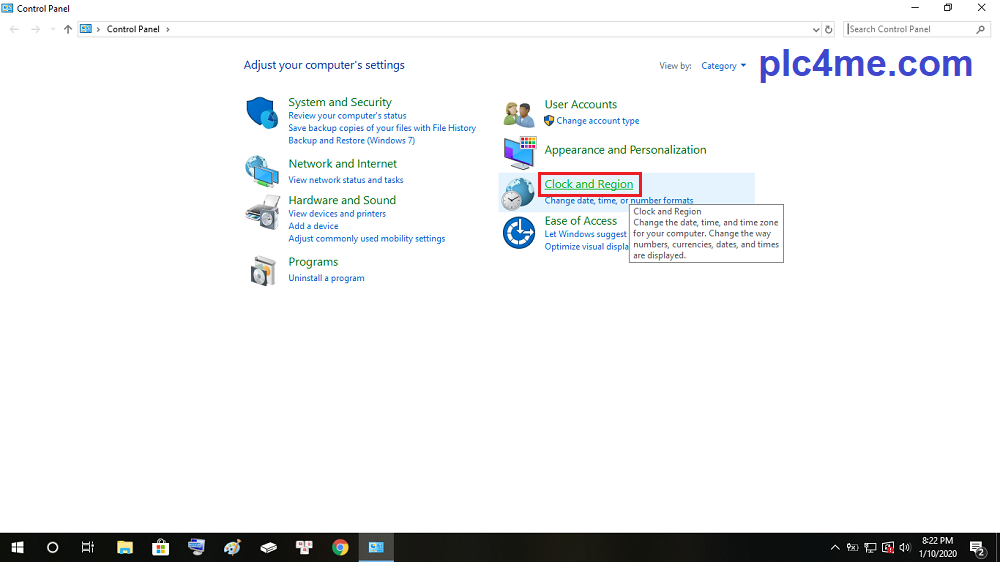
Task: Click the Search Control Panel field
Action: click(910, 29)
